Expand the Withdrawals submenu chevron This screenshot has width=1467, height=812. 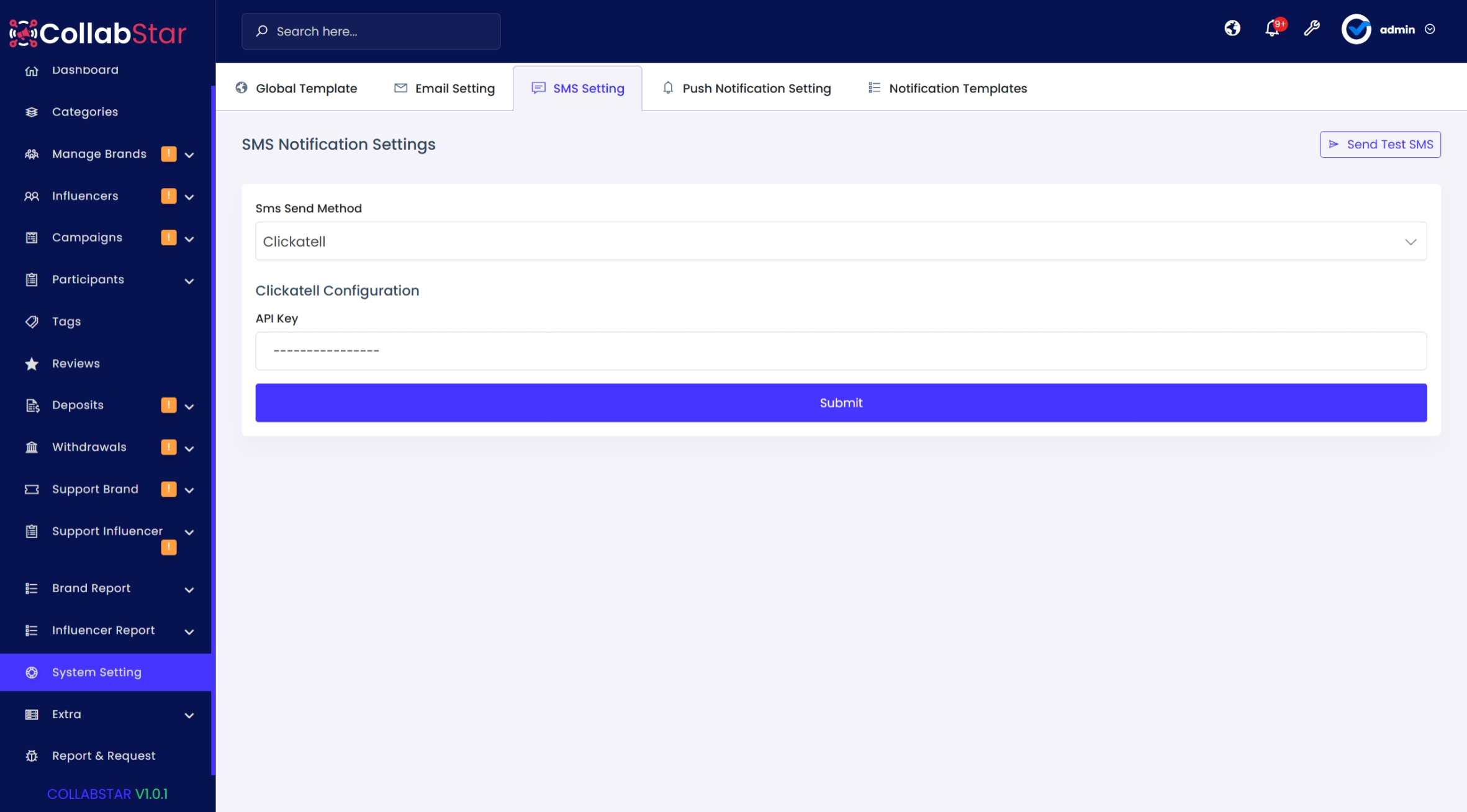point(189,448)
